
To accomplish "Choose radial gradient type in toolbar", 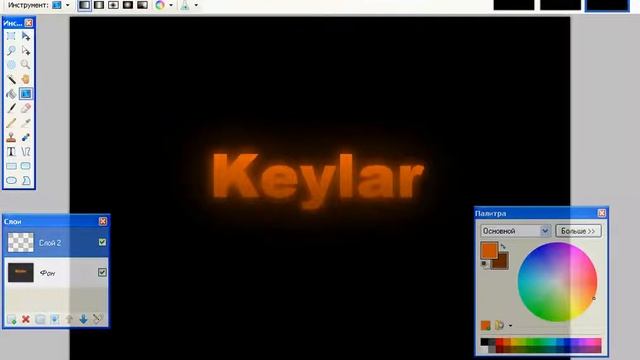I will click(x=128, y=5).
